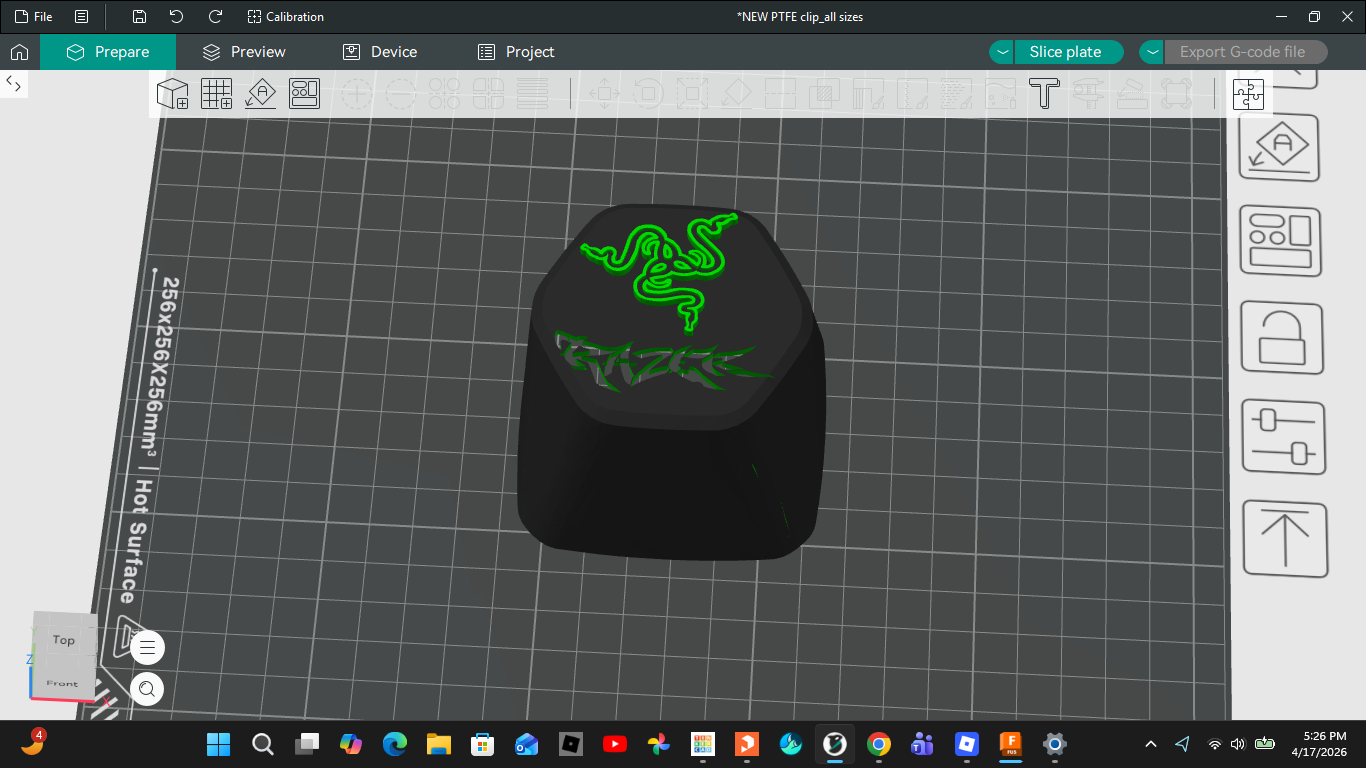Screen dimensions: 1366x768
Task: Click the Save icon in title bar
Action: coord(139,17)
